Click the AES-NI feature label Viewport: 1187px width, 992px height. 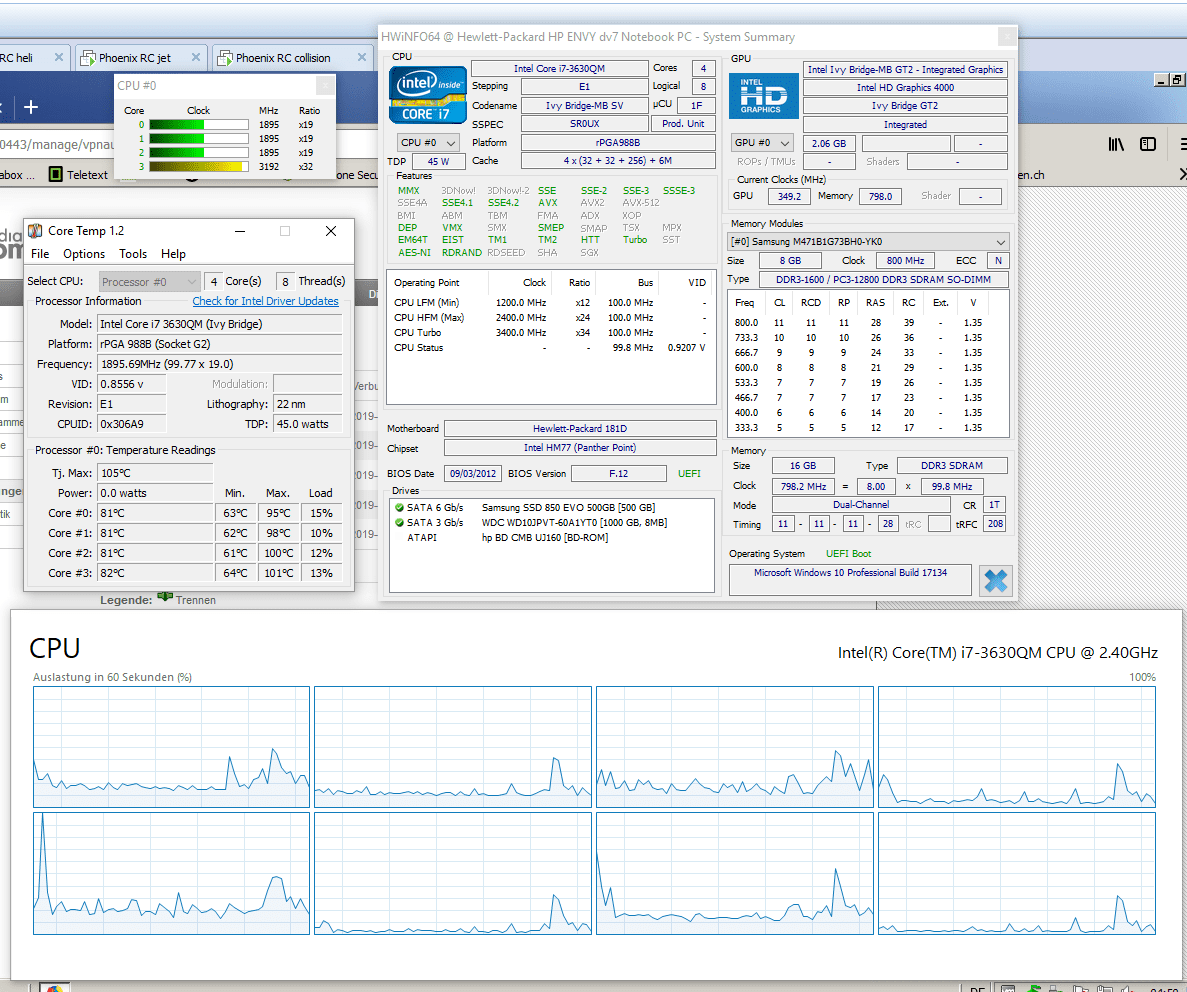(x=414, y=253)
